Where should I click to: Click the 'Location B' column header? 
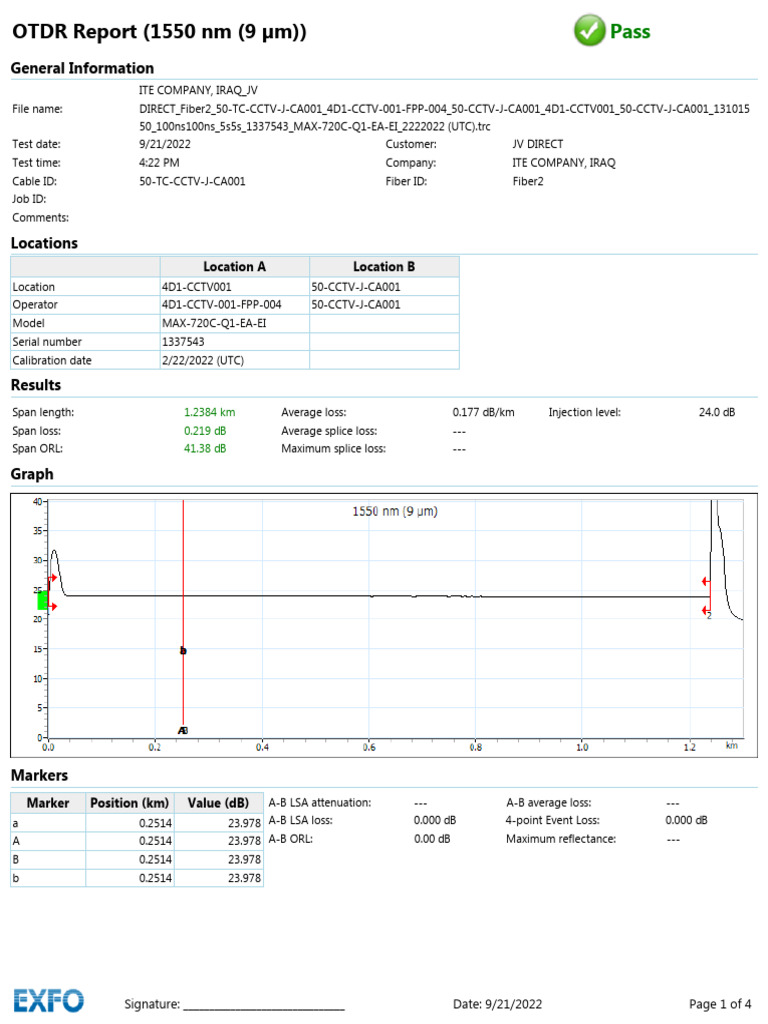click(384, 266)
